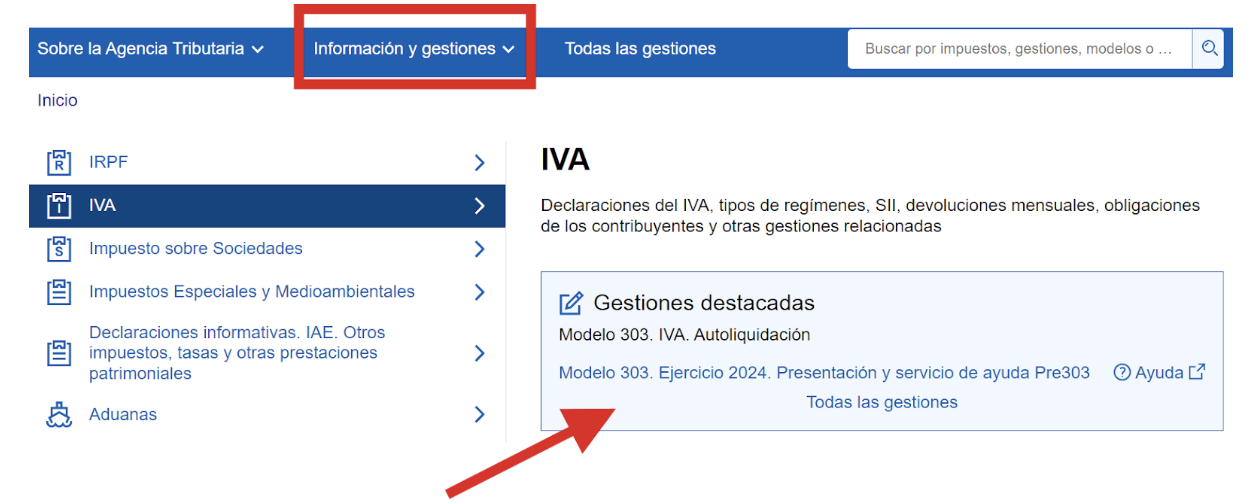Click Impuestos Especiales y Medioambientales icon

point(60,292)
